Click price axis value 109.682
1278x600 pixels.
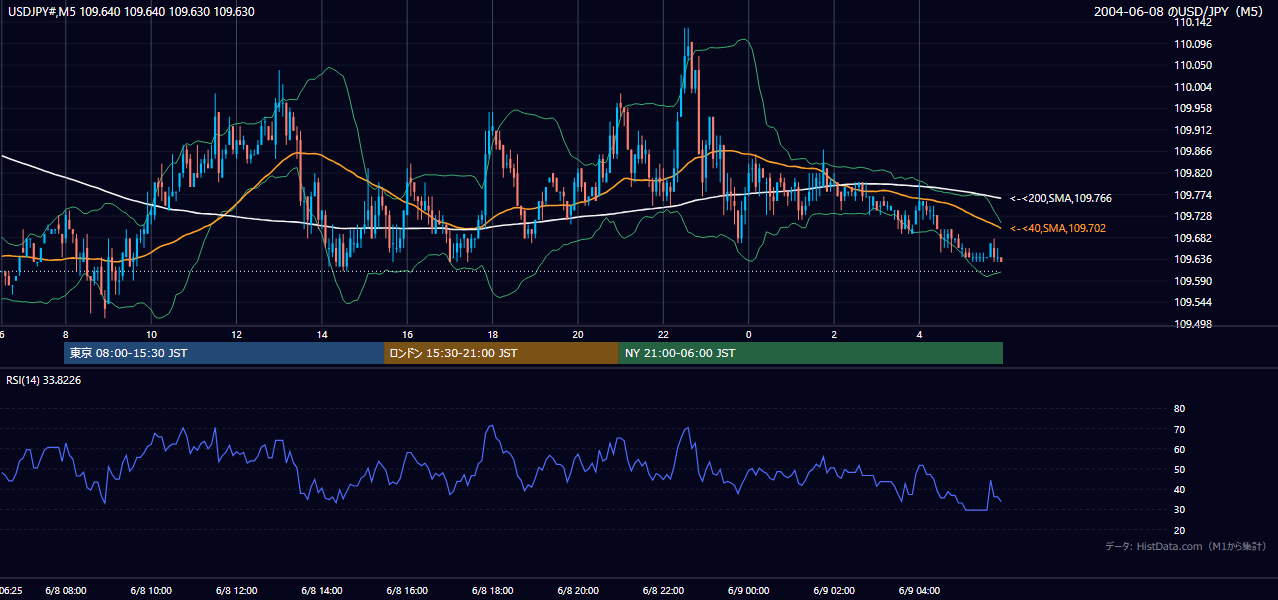pos(1193,238)
